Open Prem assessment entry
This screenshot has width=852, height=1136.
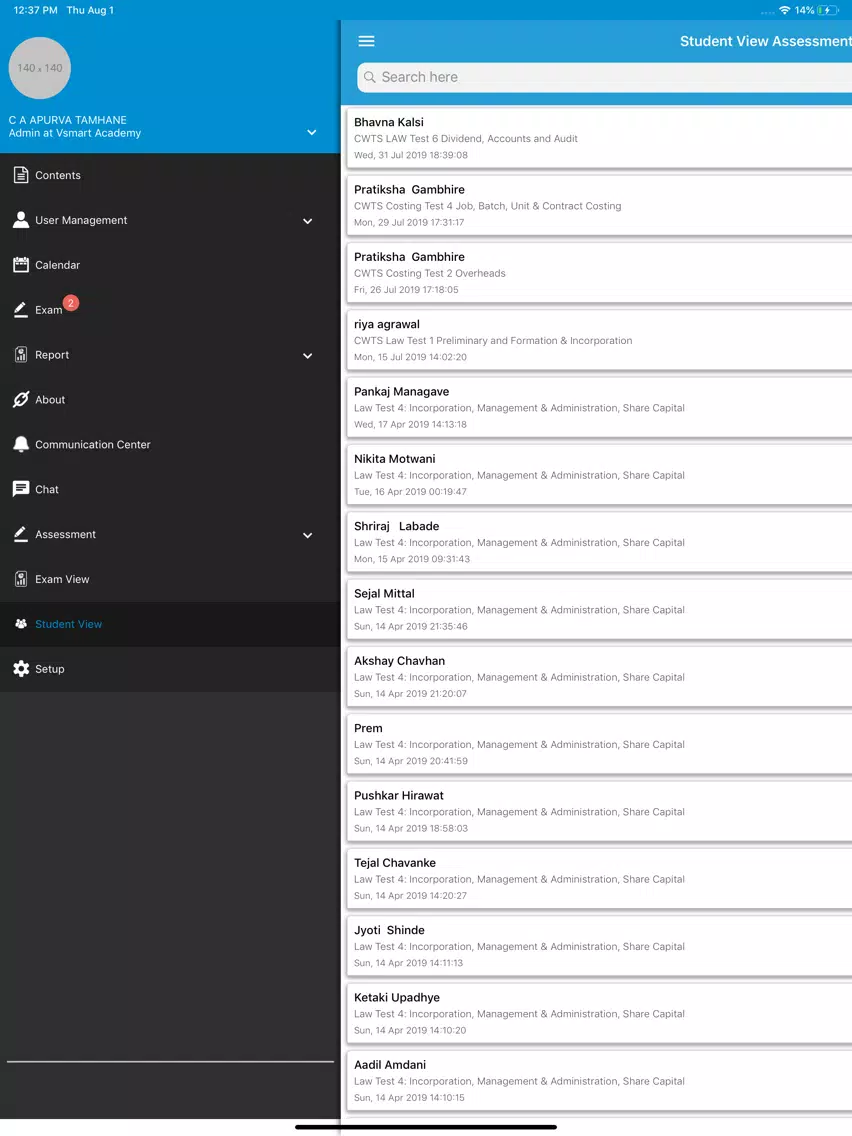coord(599,744)
